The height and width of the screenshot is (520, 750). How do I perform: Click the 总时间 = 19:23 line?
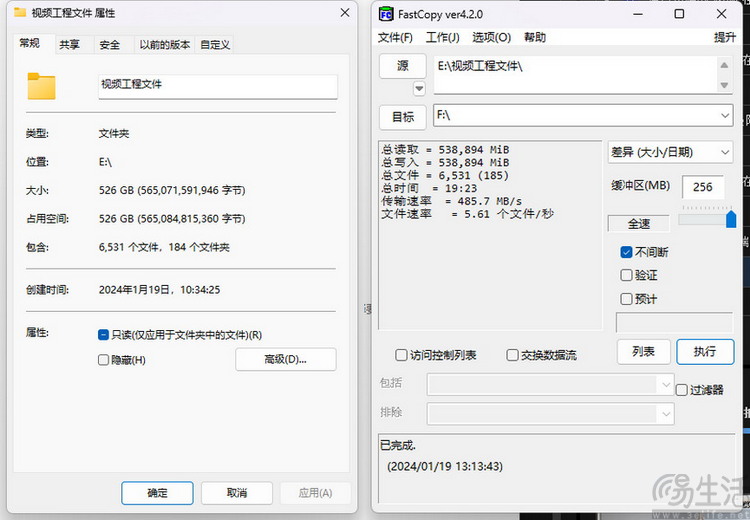click(429, 188)
